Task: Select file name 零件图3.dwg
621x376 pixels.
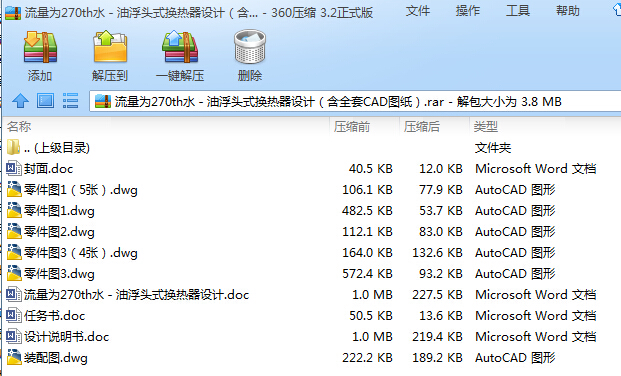Action: coord(59,274)
